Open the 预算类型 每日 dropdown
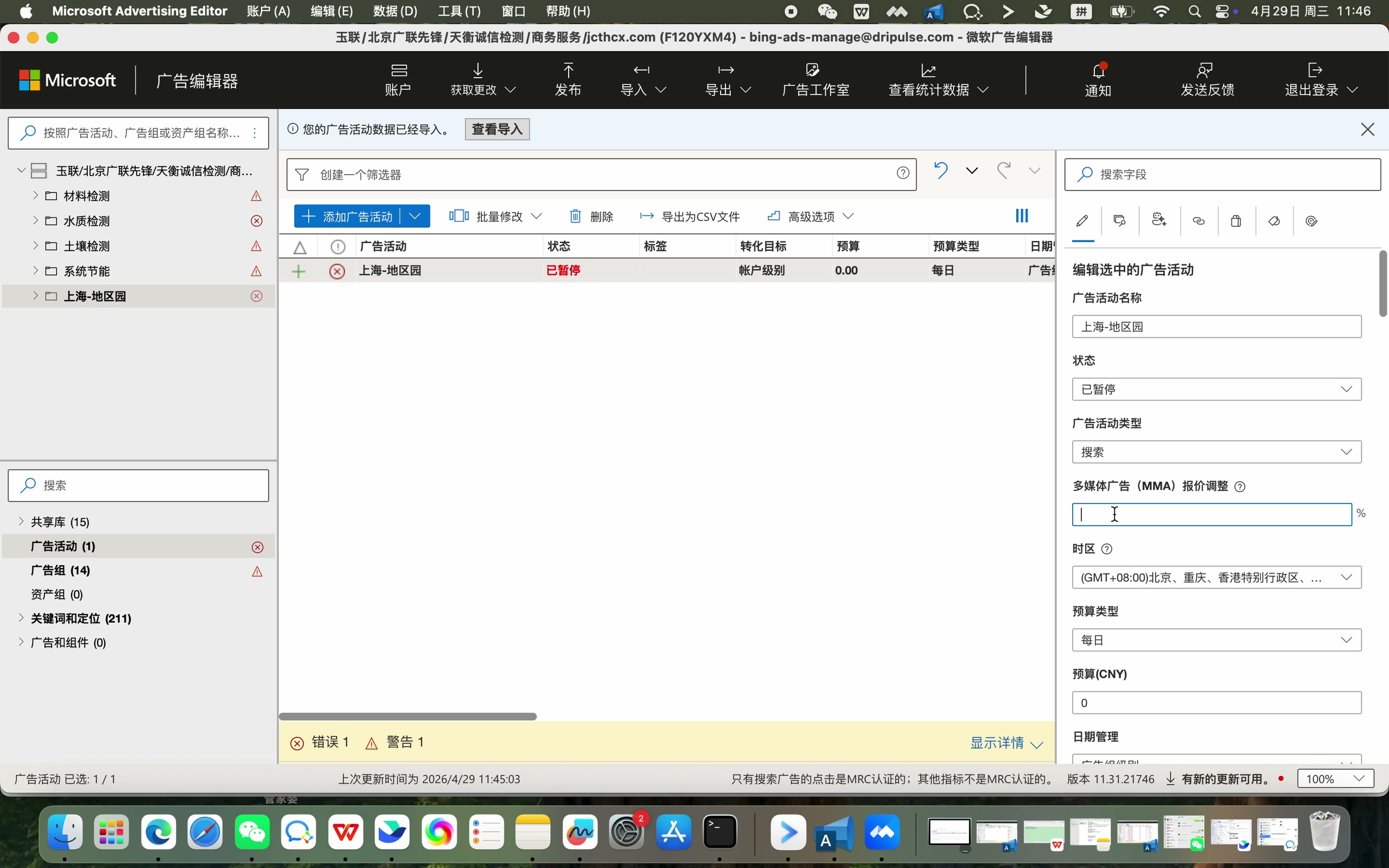This screenshot has height=868, width=1389. click(1216, 640)
